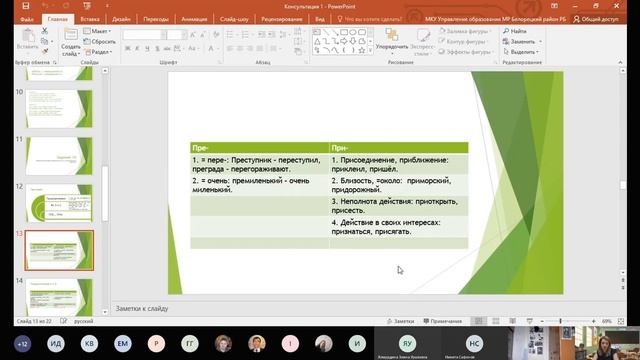Select the text box shape in gallery

[317, 32]
